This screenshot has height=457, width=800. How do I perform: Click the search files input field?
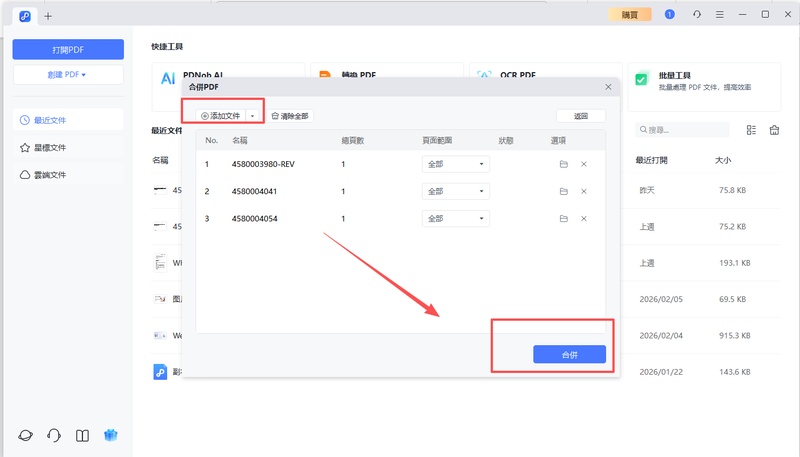[x=685, y=130]
